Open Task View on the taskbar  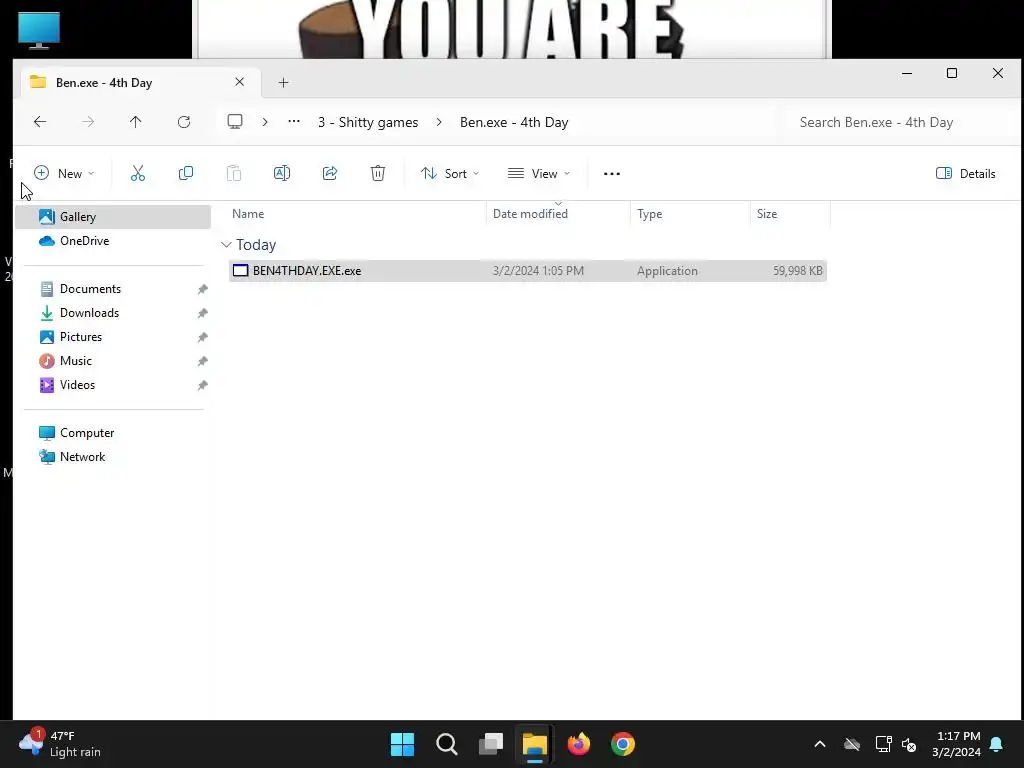click(490, 744)
